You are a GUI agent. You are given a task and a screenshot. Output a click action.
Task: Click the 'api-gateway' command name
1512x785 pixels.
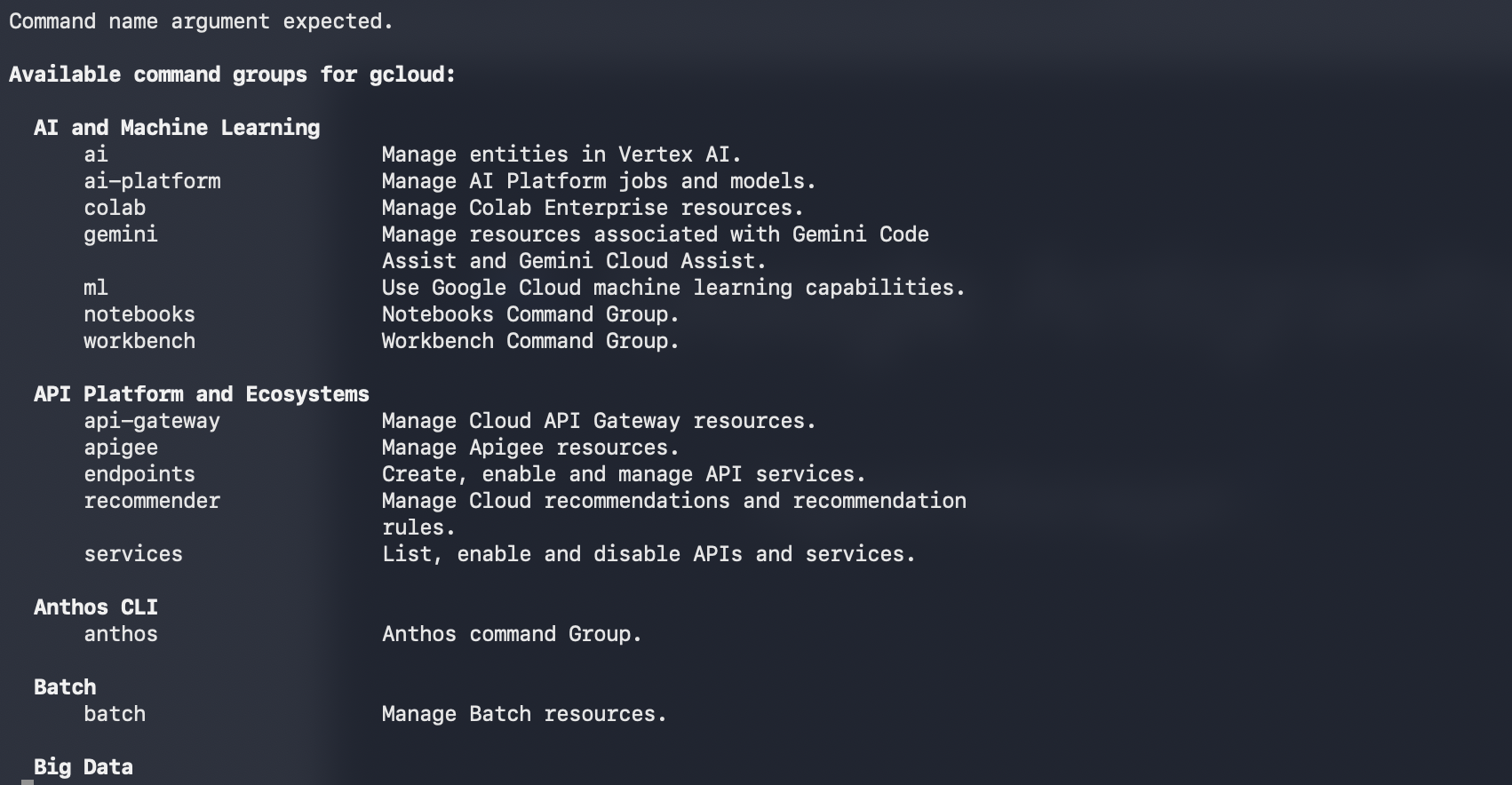pyautogui.click(x=152, y=421)
